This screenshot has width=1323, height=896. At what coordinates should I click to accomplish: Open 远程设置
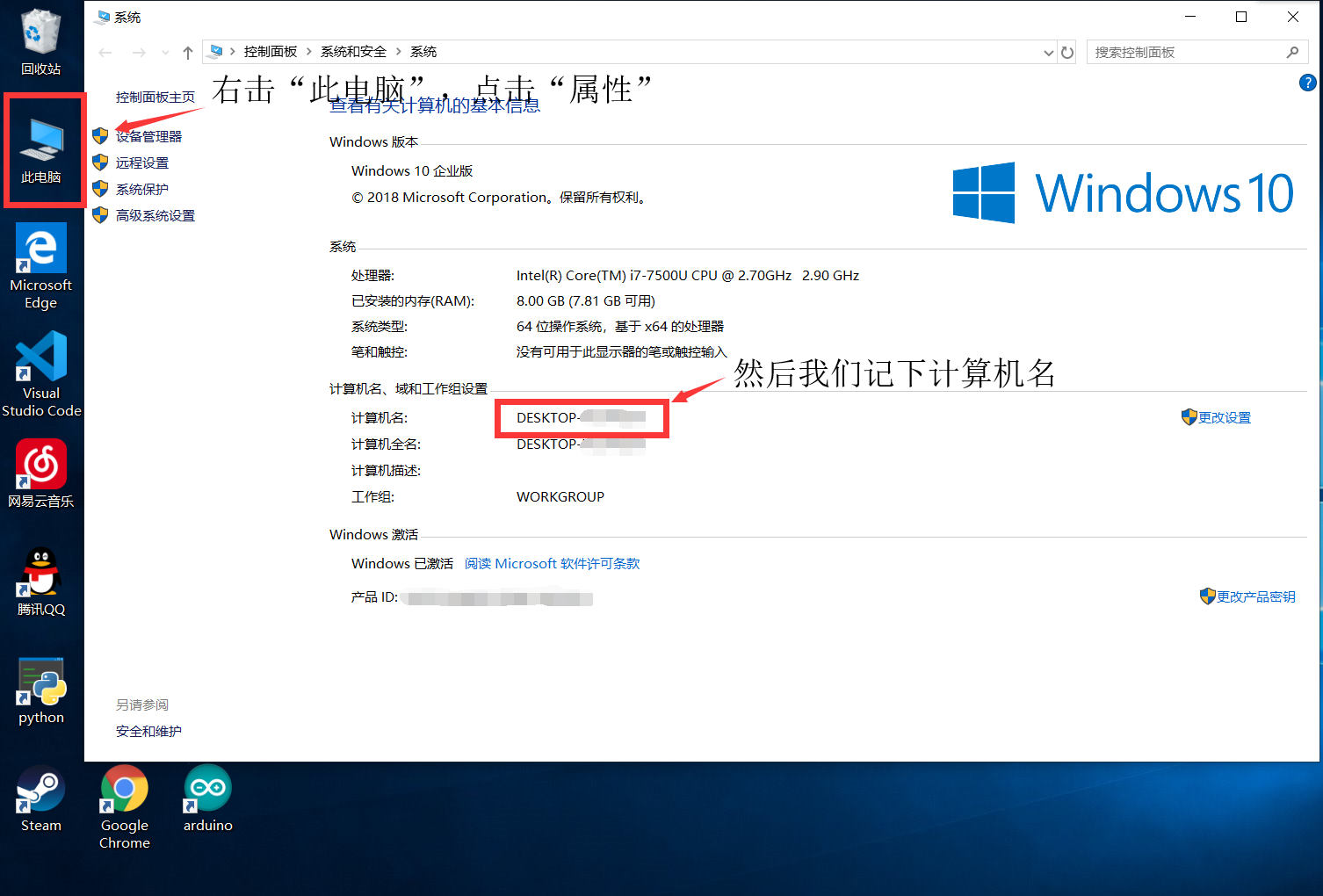tap(142, 163)
